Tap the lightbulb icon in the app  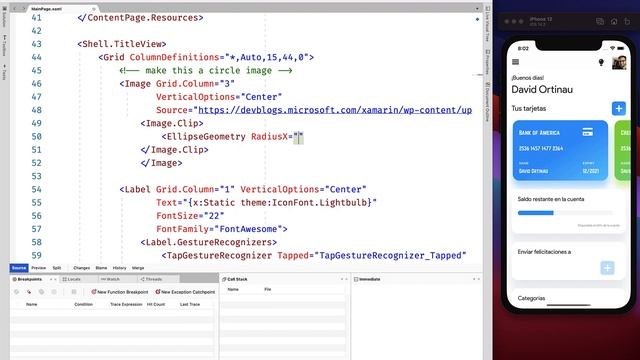[x=601, y=62]
